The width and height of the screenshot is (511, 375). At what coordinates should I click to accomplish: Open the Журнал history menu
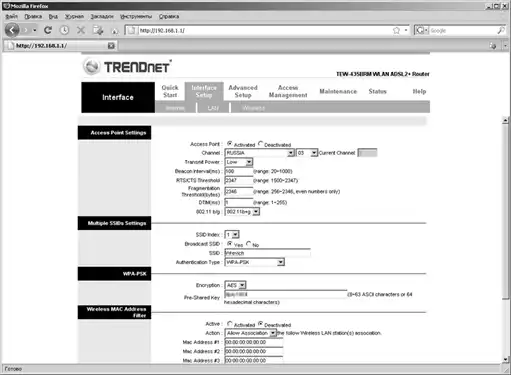(74, 16)
